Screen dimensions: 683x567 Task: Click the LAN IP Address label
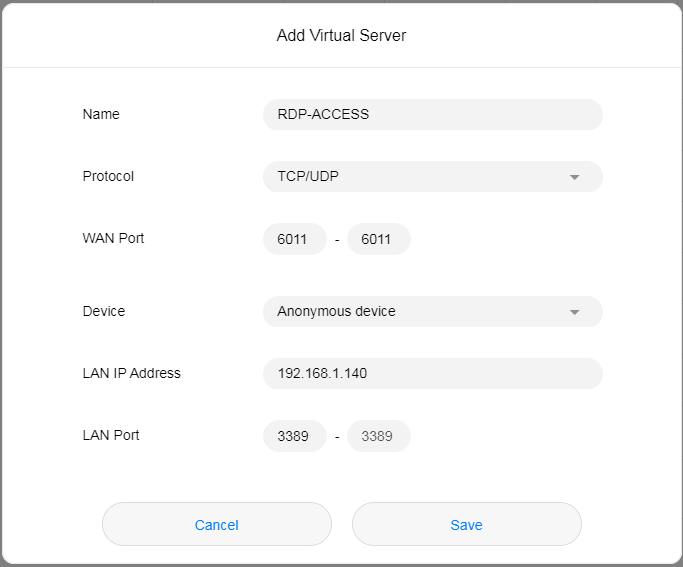[x=131, y=373]
